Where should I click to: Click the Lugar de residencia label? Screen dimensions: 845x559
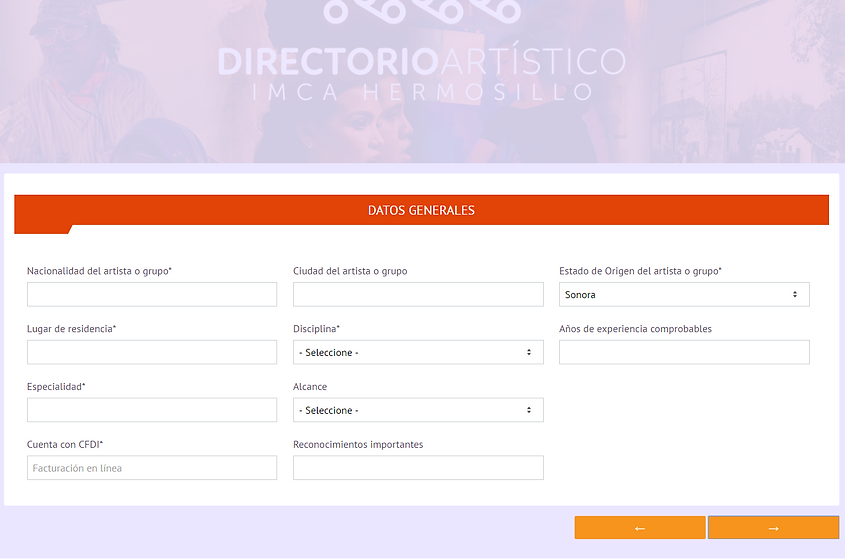point(72,329)
